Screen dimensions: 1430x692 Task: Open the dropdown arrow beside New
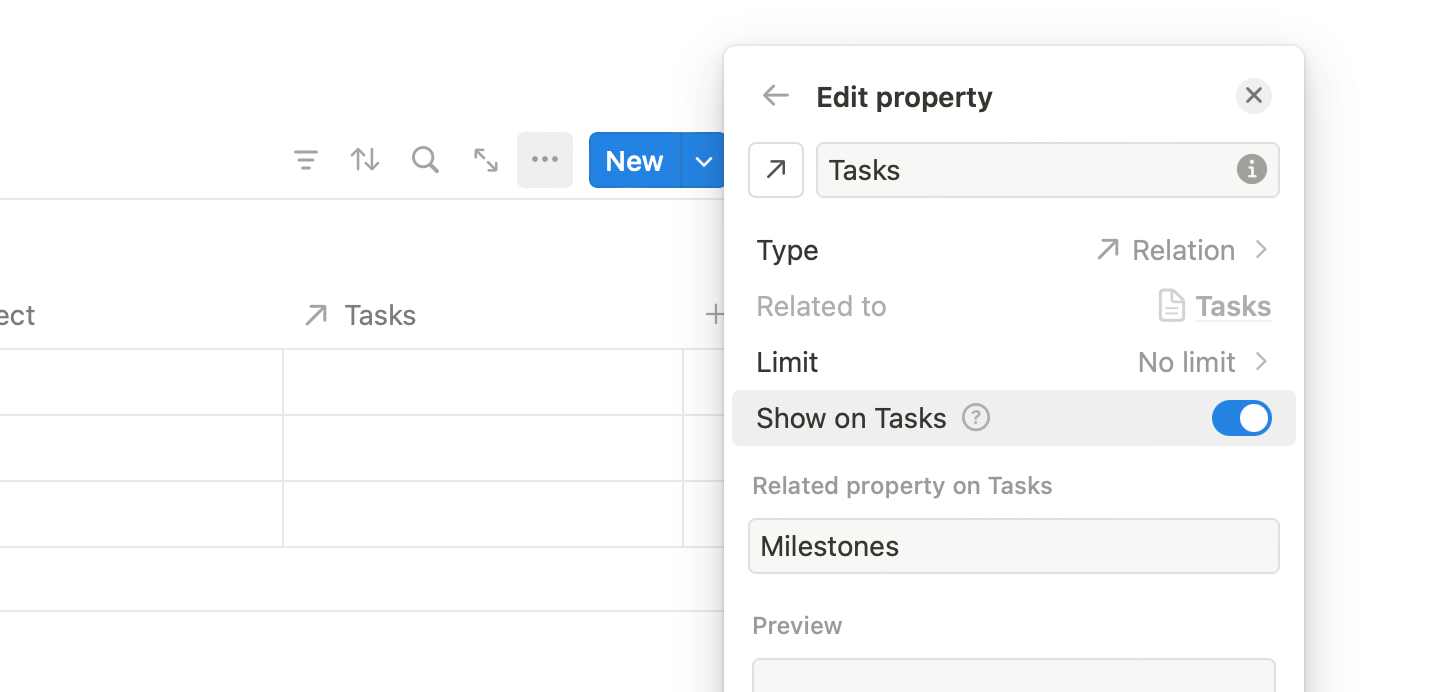click(704, 160)
